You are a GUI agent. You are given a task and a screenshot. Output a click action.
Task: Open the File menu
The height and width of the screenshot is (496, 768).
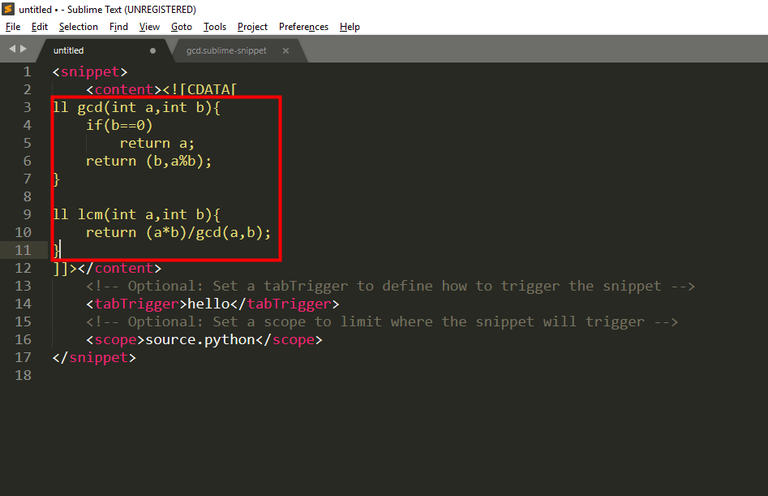tap(13, 27)
